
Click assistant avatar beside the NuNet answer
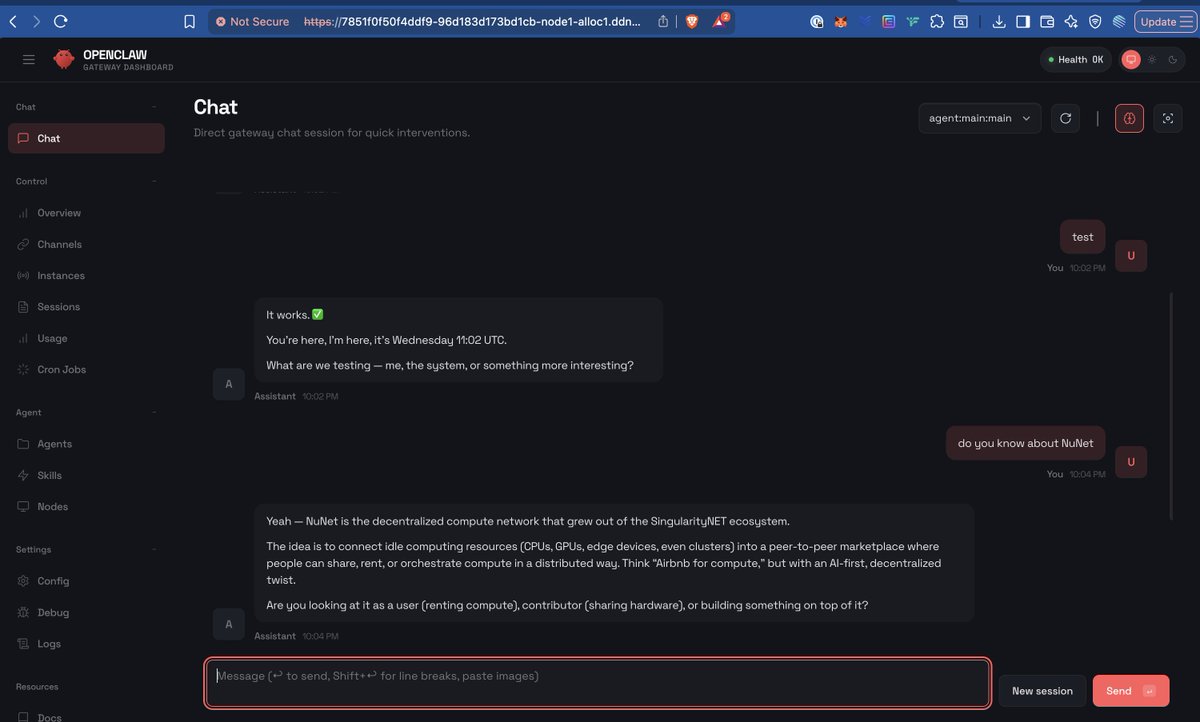point(229,624)
